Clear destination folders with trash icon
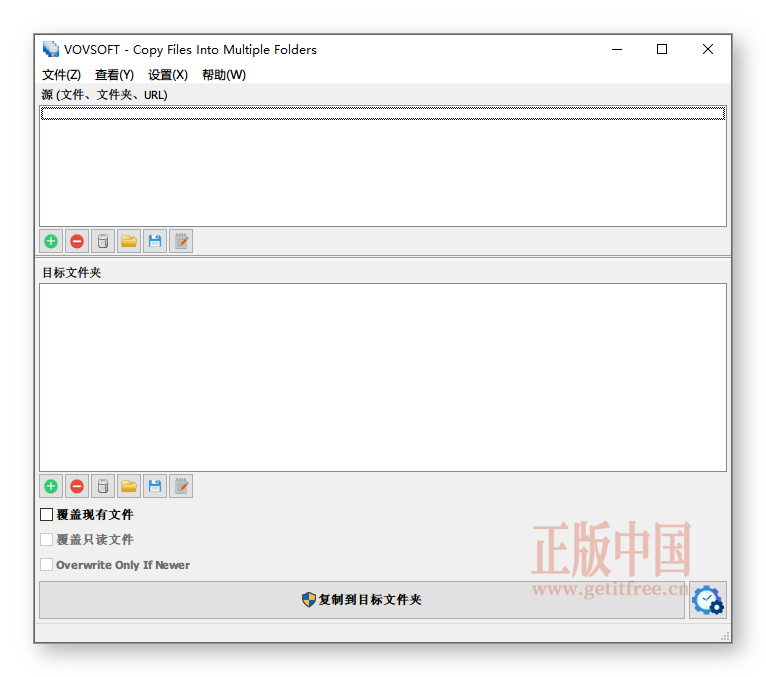 pyautogui.click(x=103, y=487)
